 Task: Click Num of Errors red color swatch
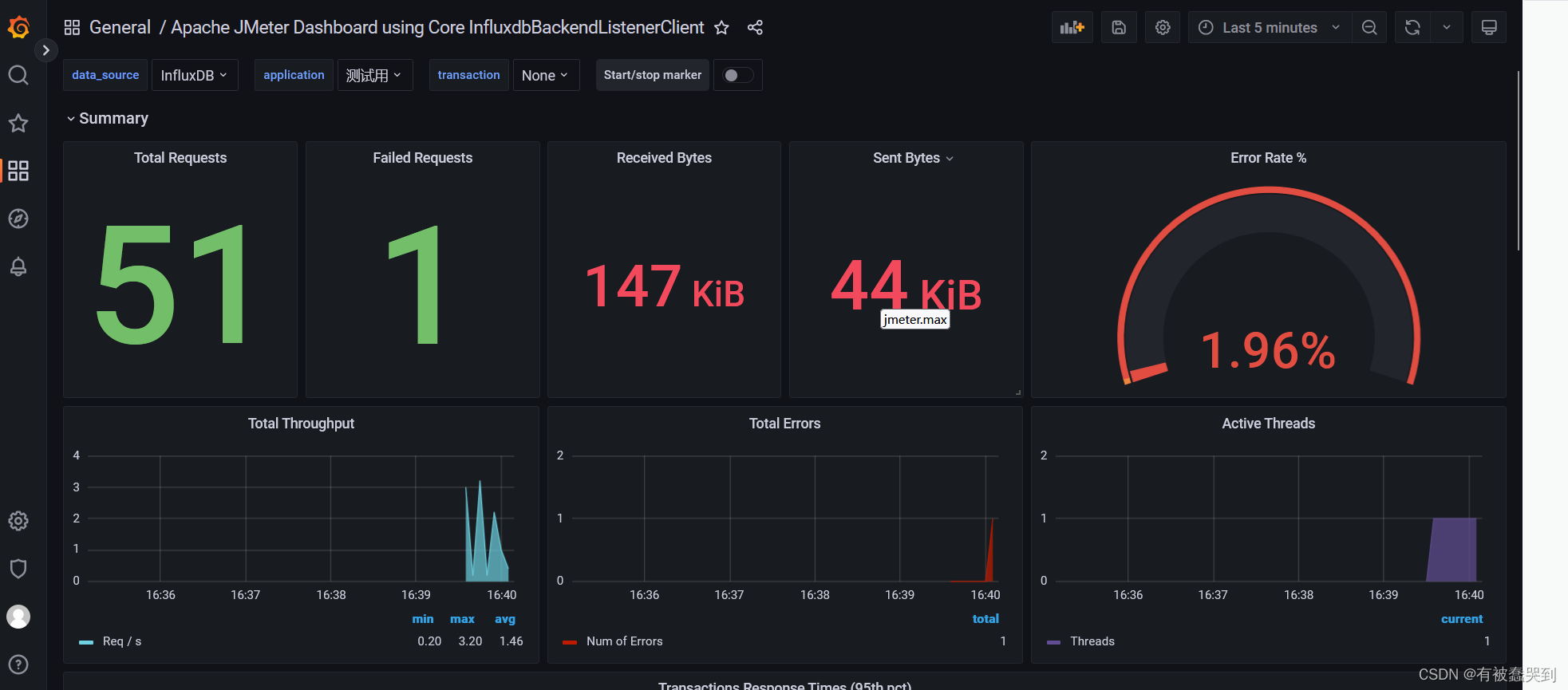click(570, 642)
